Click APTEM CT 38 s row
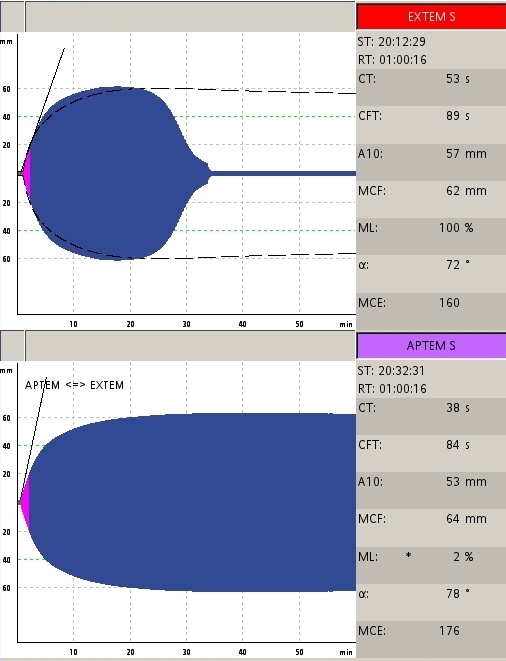Viewport: 506px width, 661px height. coord(431,408)
